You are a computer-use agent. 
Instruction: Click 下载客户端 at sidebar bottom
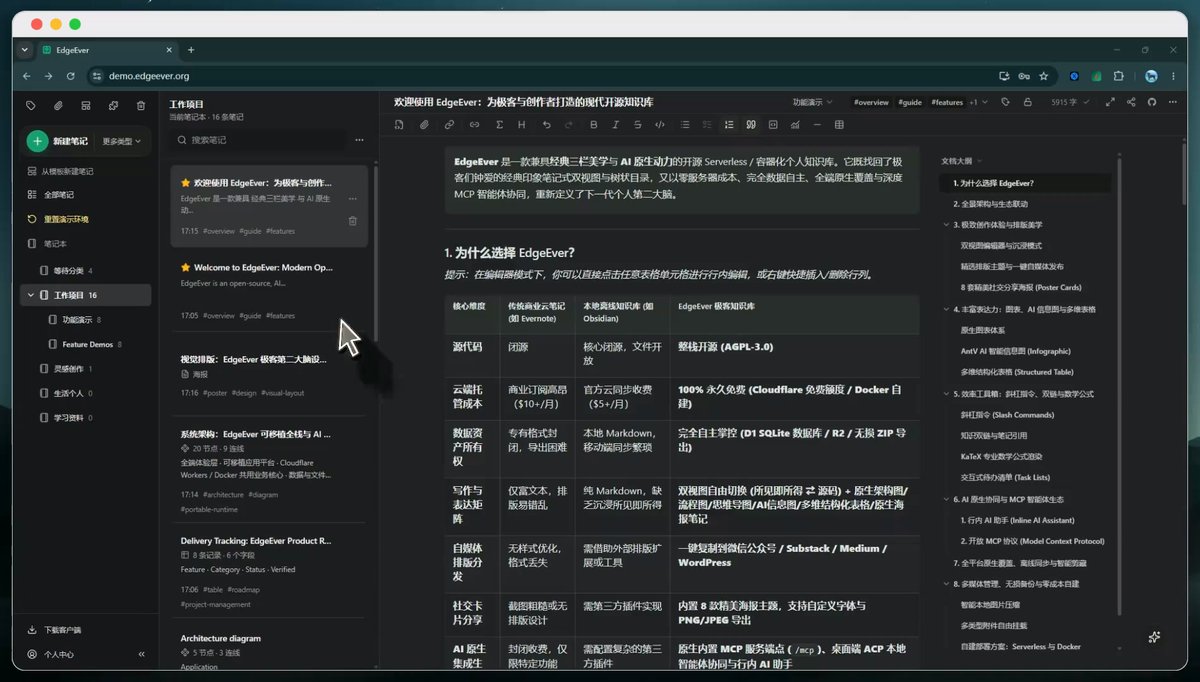(x=55, y=630)
